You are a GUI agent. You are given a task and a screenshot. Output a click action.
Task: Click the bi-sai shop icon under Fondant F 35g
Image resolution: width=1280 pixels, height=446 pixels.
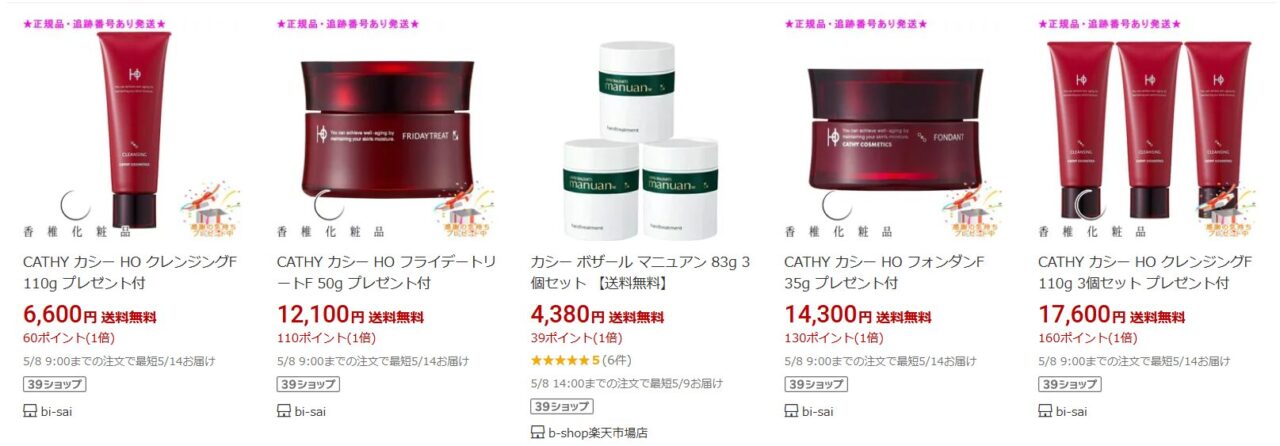(792, 411)
